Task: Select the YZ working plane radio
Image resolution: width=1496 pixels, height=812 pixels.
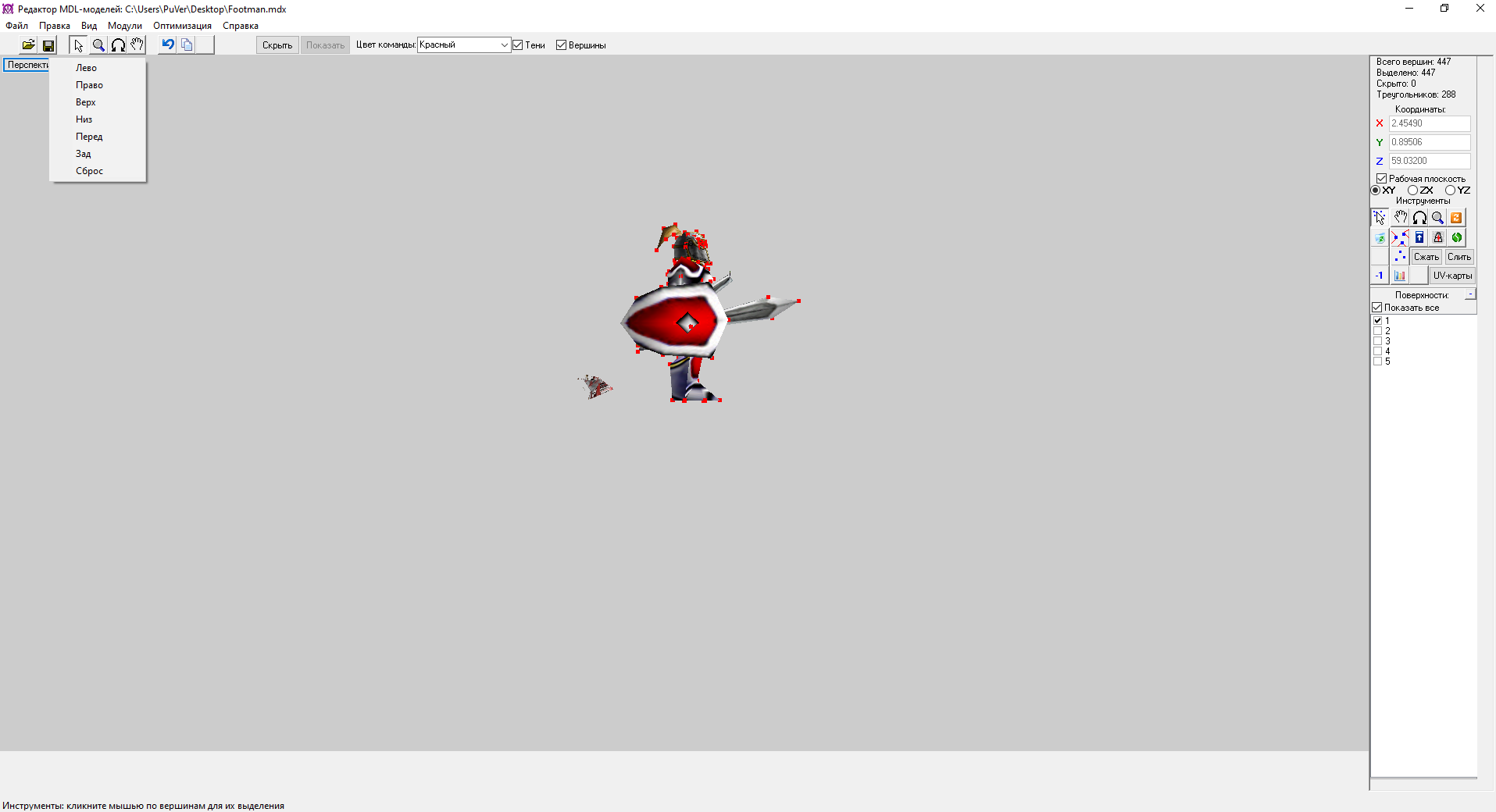Action: coord(1450,191)
